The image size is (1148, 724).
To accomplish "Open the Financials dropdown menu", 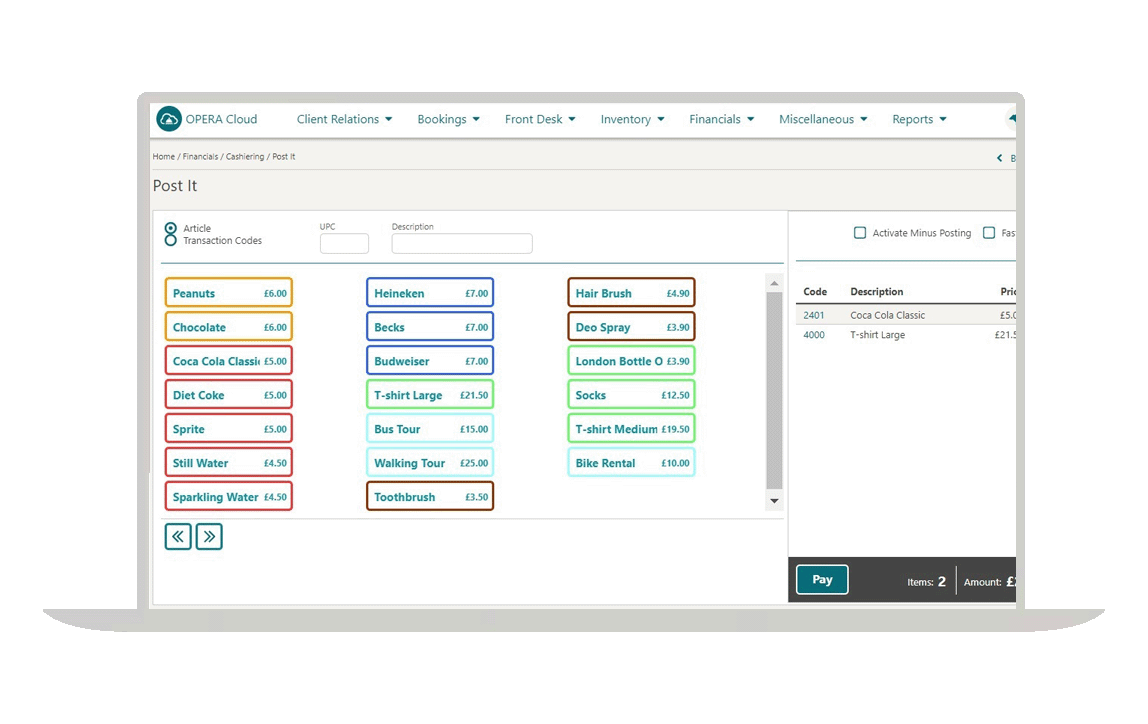I will coord(721,119).
